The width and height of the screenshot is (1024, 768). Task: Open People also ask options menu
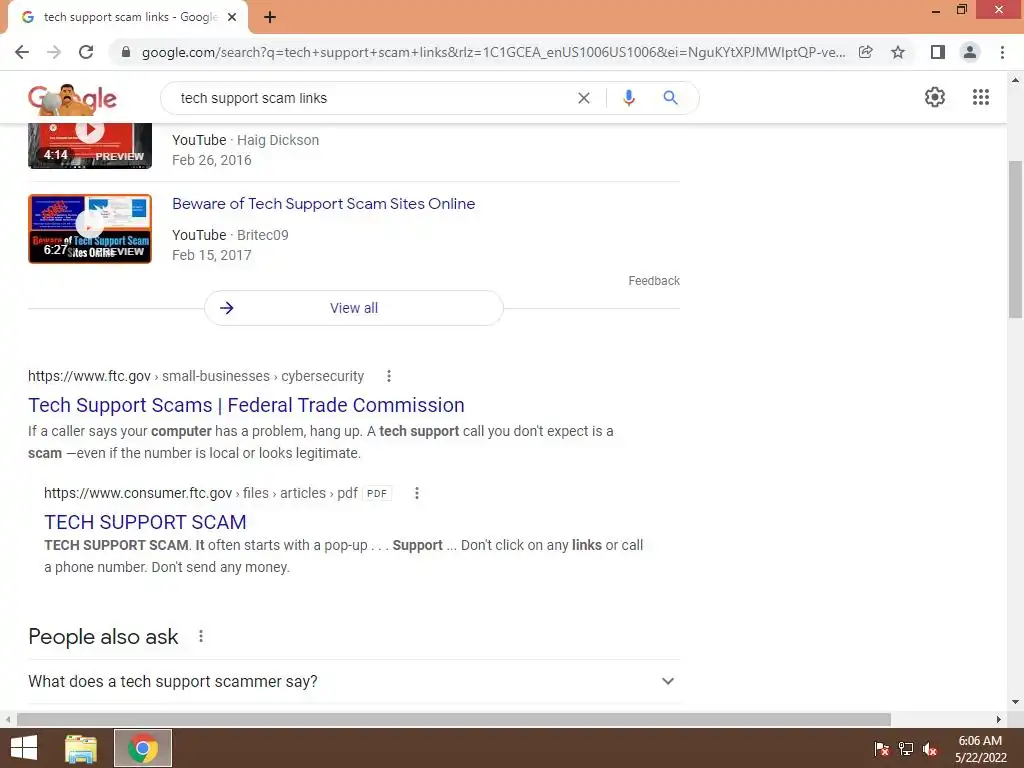click(x=201, y=636)
